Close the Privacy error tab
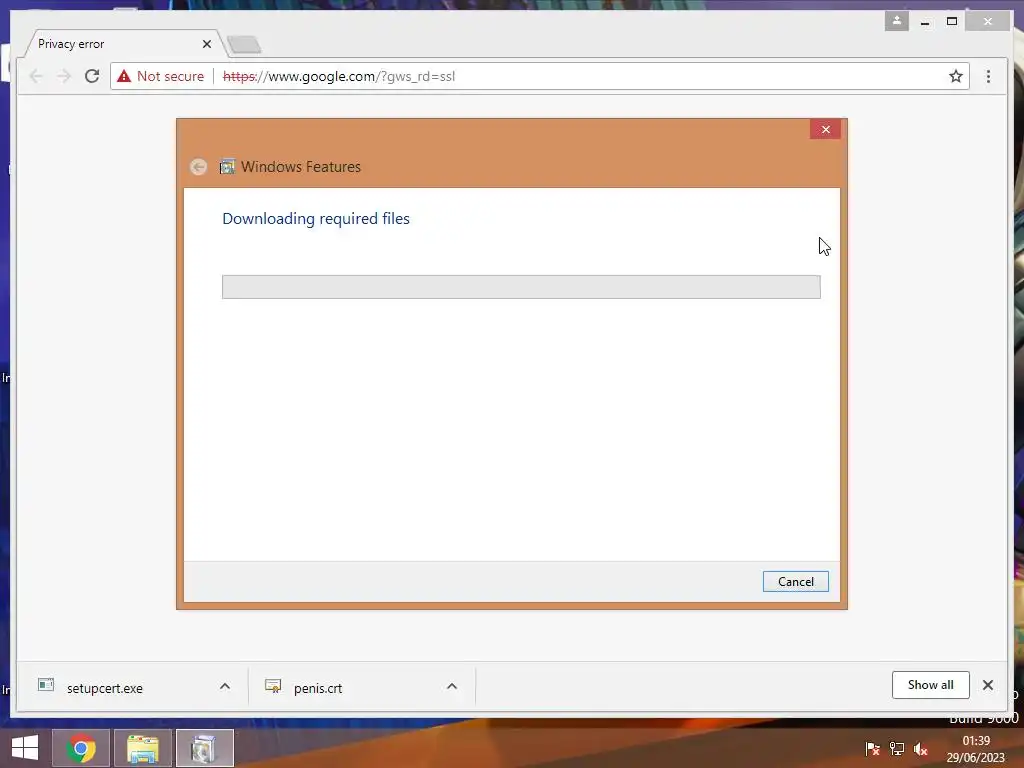This screenshot has width=1024, height=768. [x=206, y=44]
